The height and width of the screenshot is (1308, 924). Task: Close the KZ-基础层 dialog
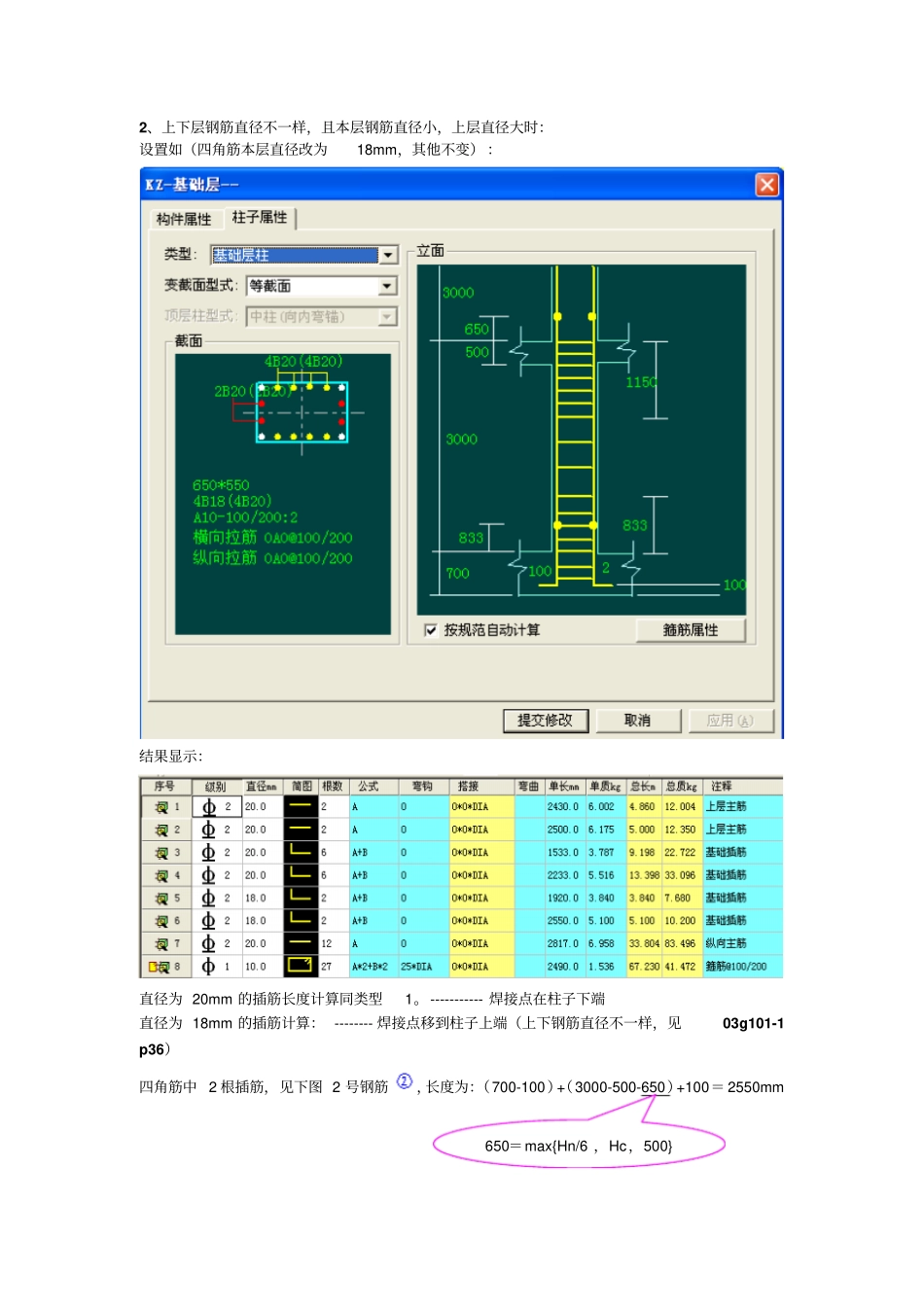click(x=766, y=185)
